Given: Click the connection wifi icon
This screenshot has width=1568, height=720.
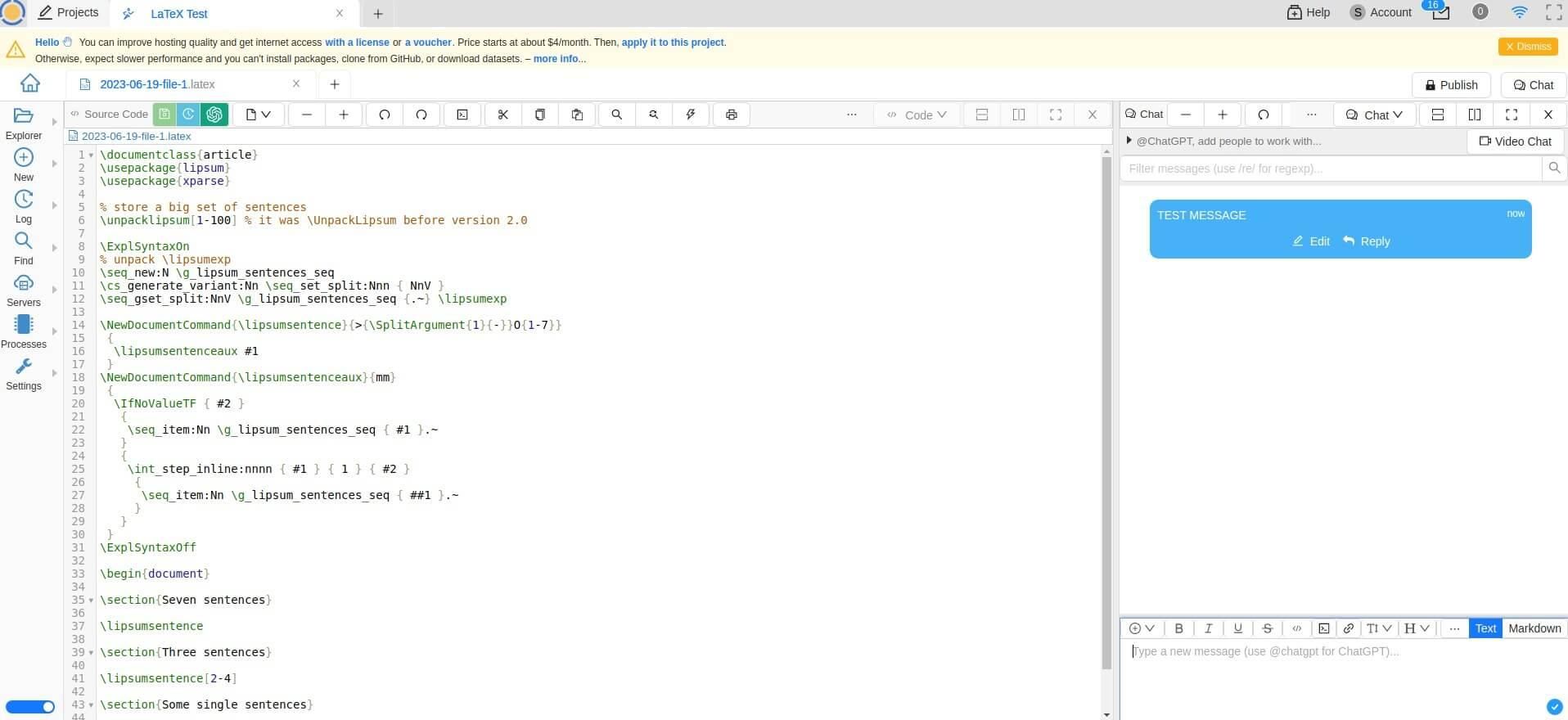Looking at the screenshot, I should [x=1519, y=12].
